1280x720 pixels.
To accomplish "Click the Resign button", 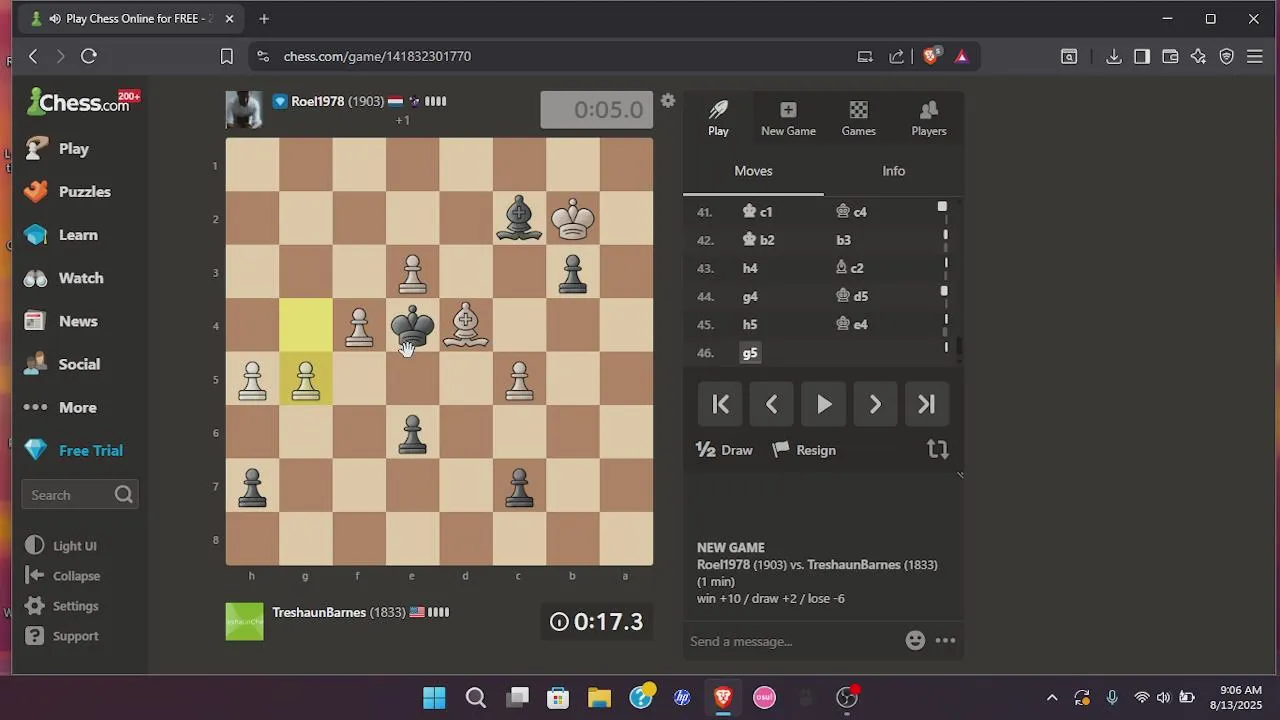I will pyautogui.click(x=805, y=450).
